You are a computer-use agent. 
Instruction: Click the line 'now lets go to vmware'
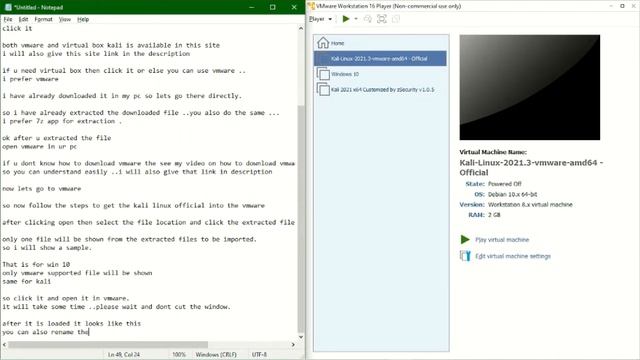click(42, 189)
